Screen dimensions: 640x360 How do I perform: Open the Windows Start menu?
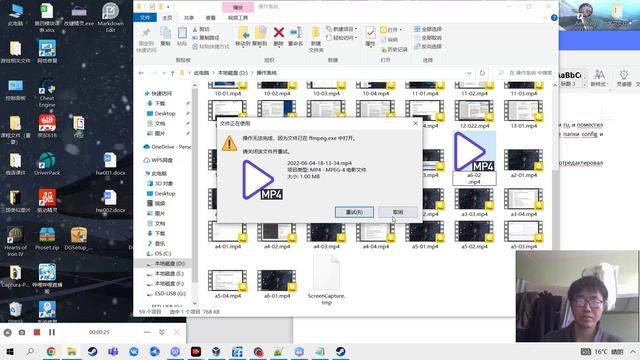[10, 351]
